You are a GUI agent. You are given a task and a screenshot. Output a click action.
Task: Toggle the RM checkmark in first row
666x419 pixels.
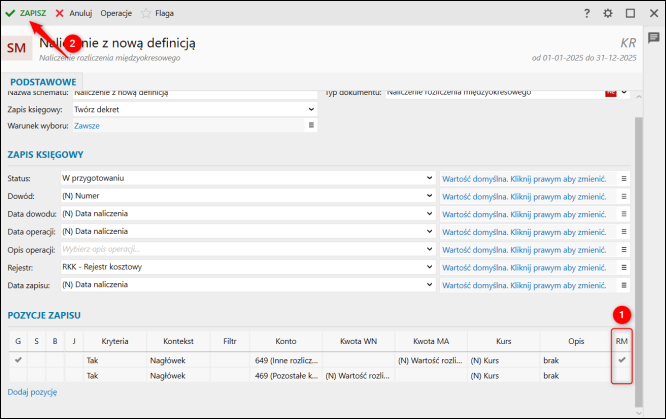pyautogui.click(x=622, y=359)
